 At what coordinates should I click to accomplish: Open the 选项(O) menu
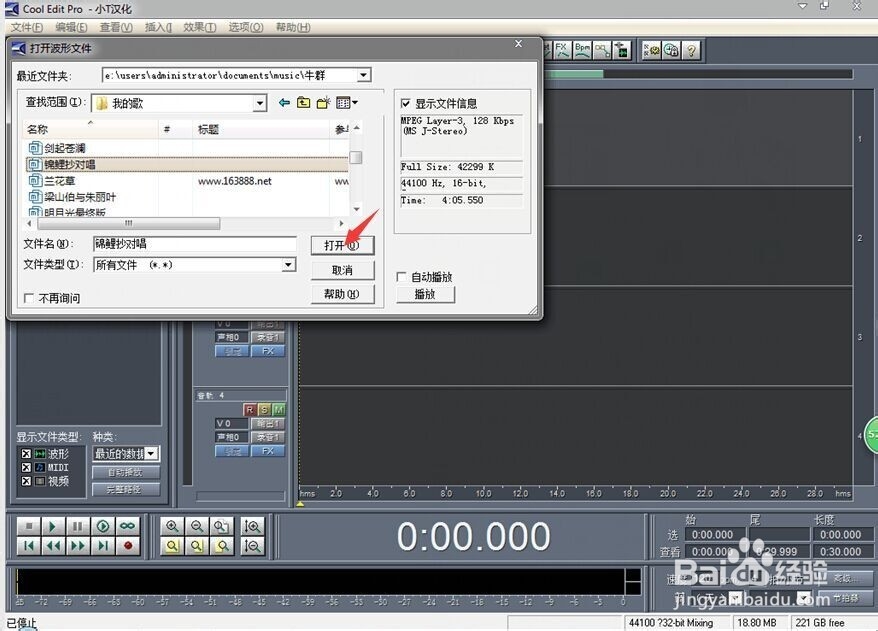pos(246,27)
